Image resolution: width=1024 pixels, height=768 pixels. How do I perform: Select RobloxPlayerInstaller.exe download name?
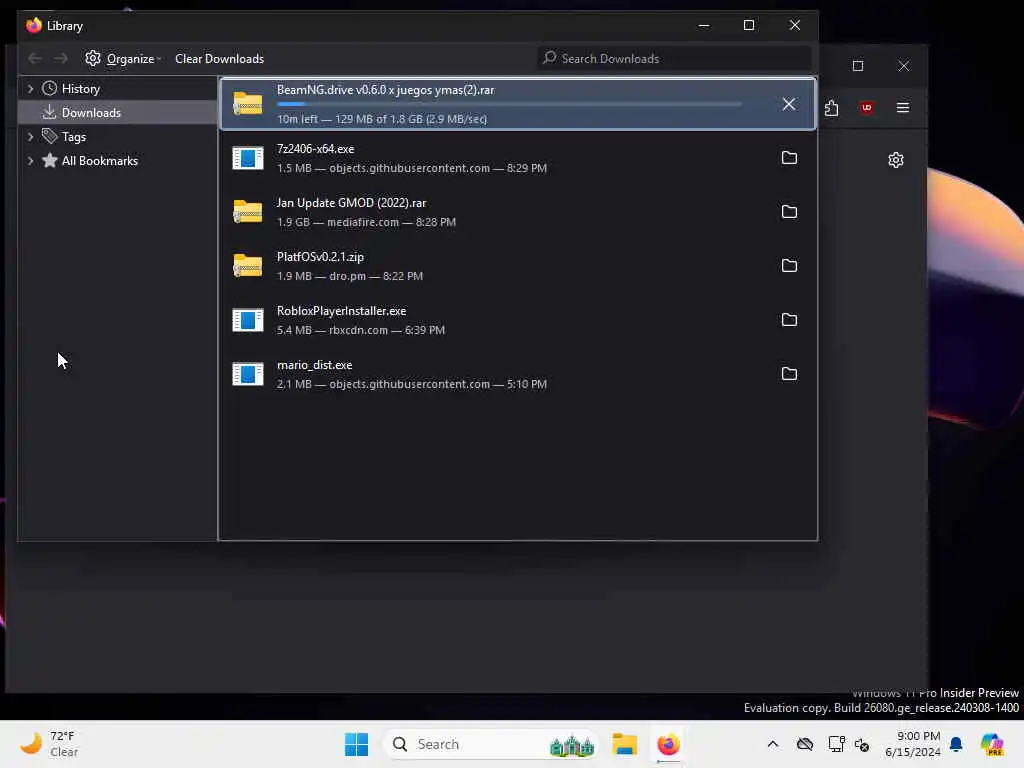pos(342,311)
